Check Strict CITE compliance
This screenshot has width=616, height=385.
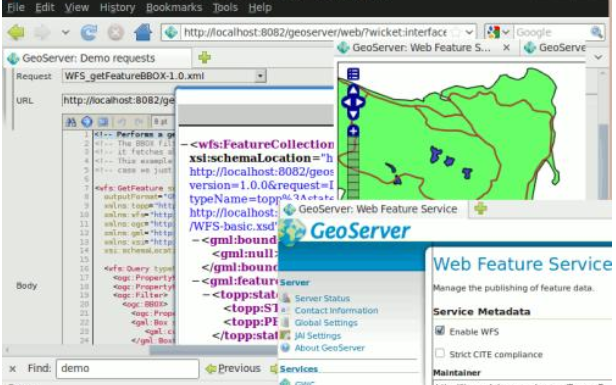click(x=440, y=353)
